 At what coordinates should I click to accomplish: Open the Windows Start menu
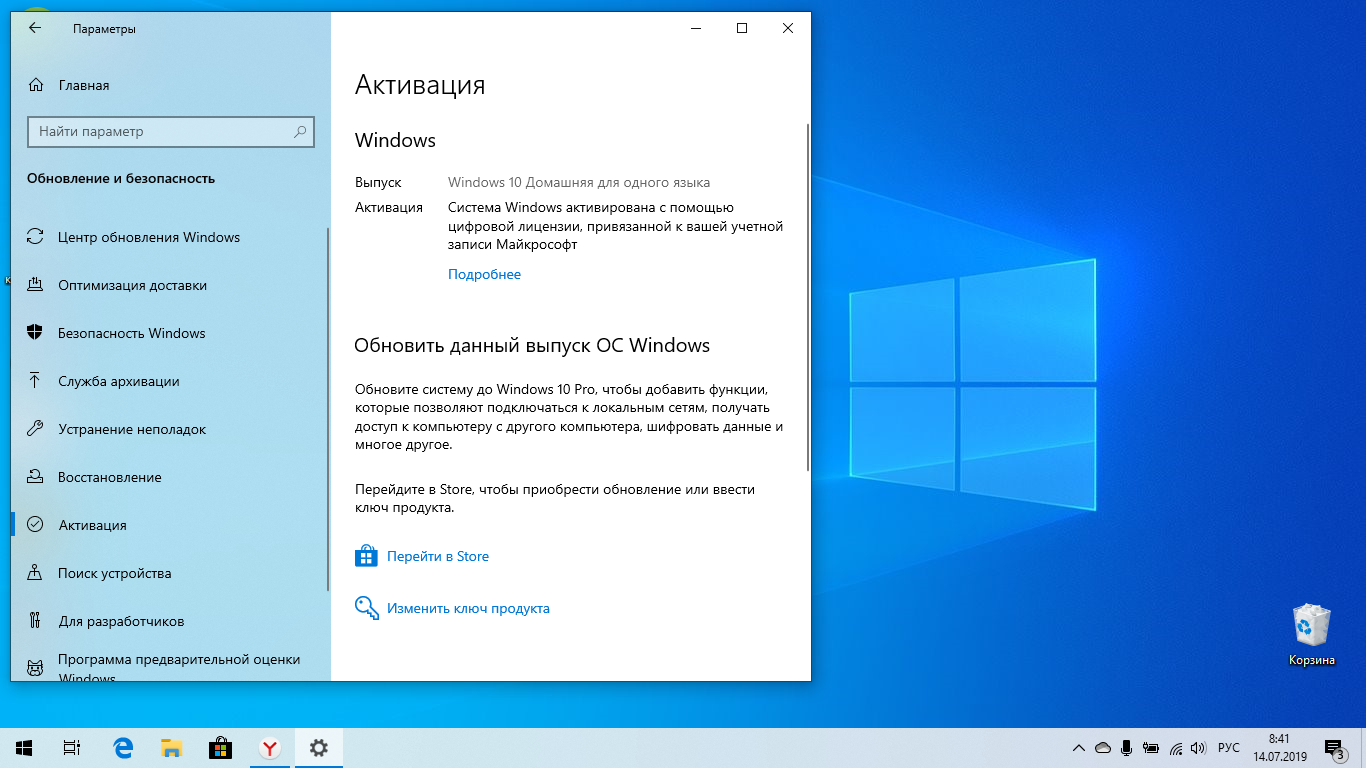coord(24,748)
